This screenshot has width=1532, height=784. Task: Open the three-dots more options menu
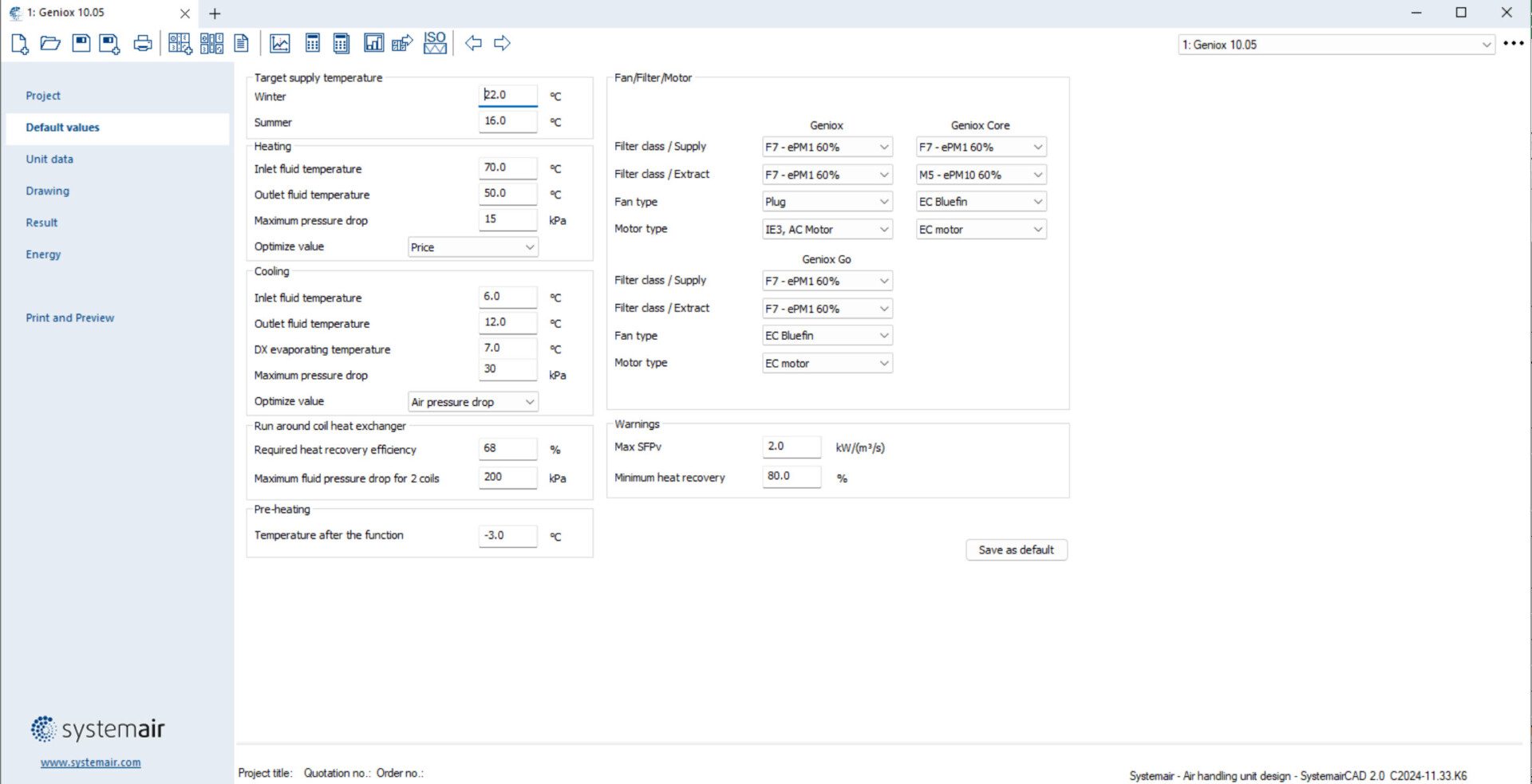point(1514,44)
